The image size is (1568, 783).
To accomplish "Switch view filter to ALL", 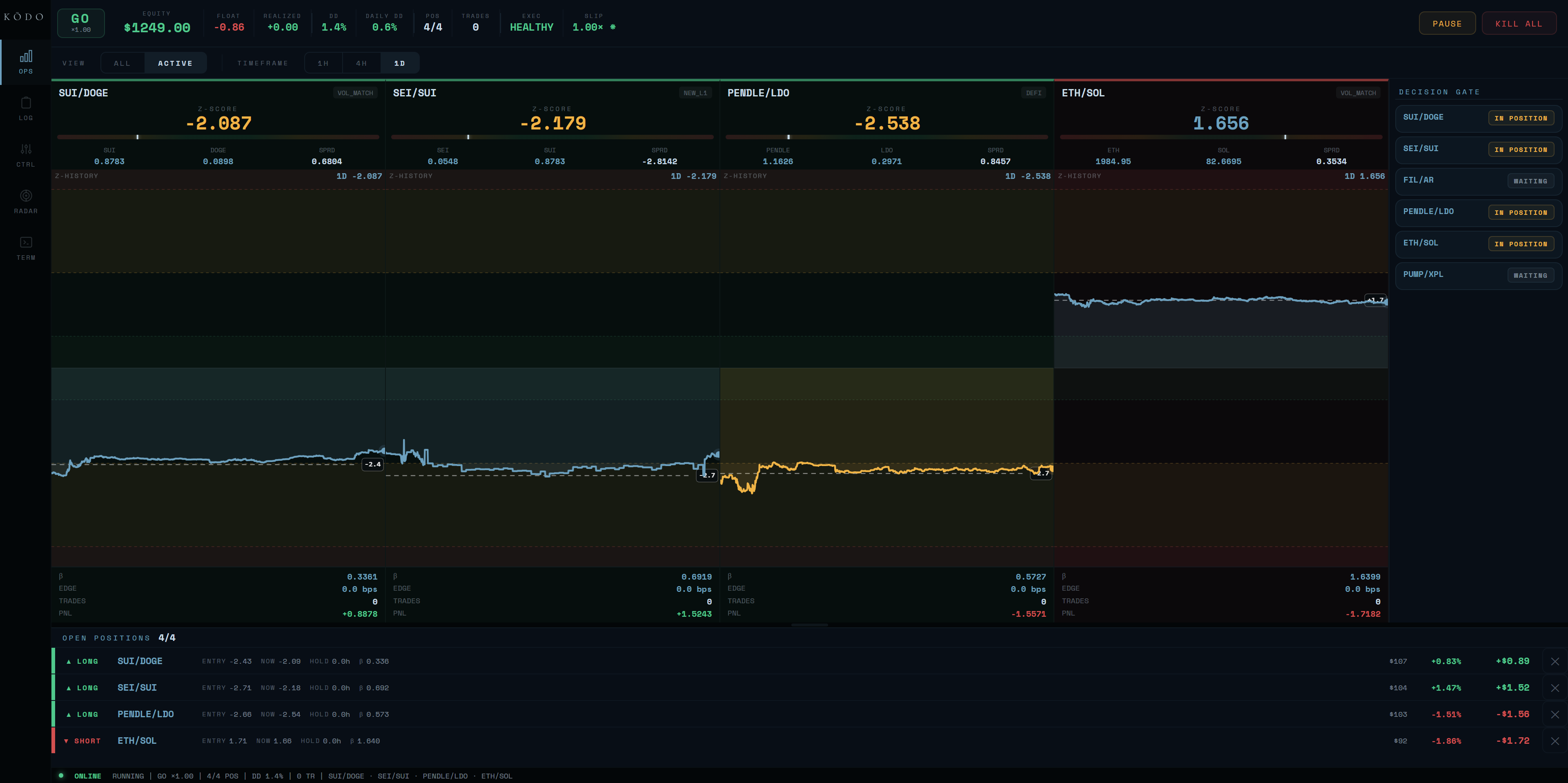I will pyautogui.click(x=122, y=63).
